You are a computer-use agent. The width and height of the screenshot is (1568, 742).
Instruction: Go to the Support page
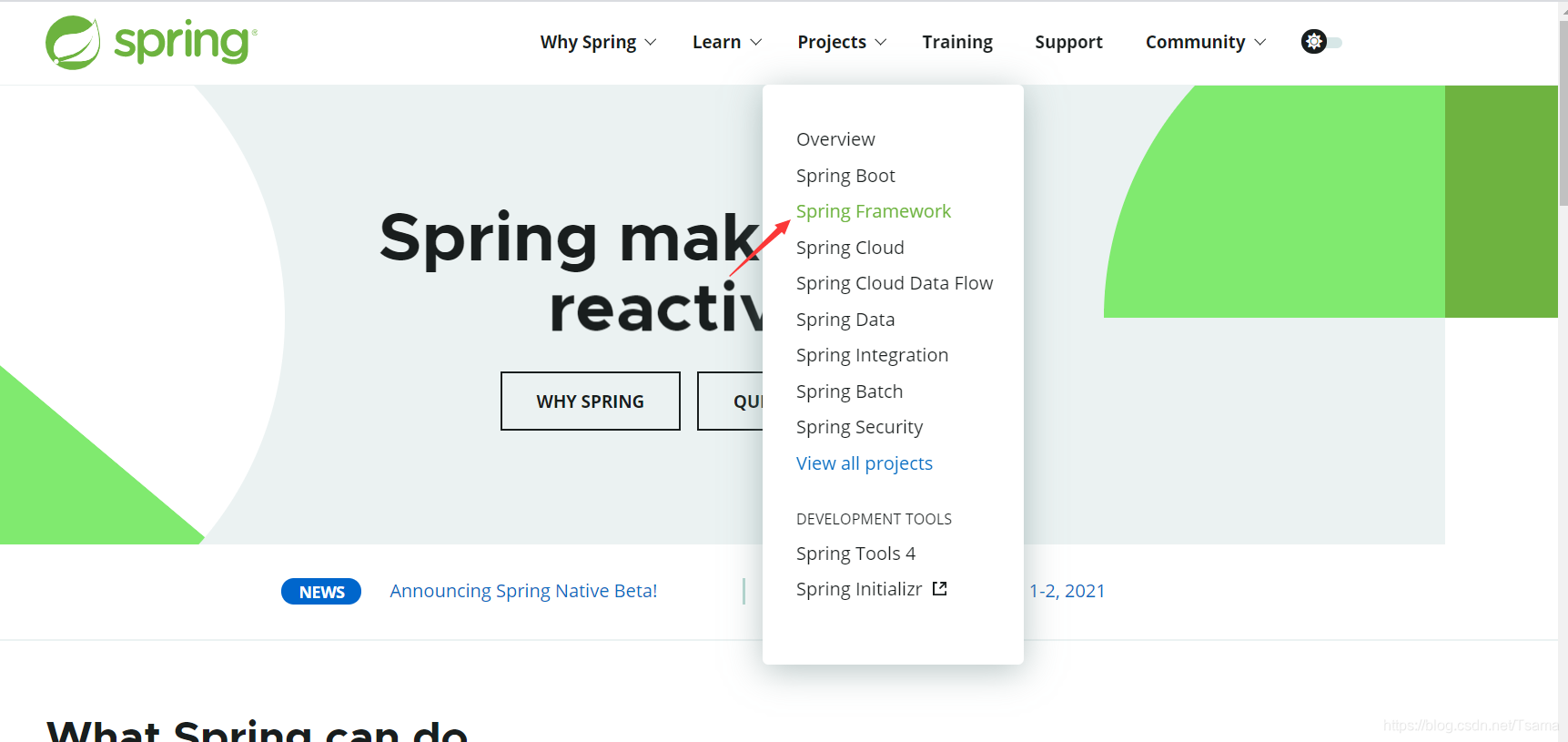pyautogui.click(x=1068, y=42)
